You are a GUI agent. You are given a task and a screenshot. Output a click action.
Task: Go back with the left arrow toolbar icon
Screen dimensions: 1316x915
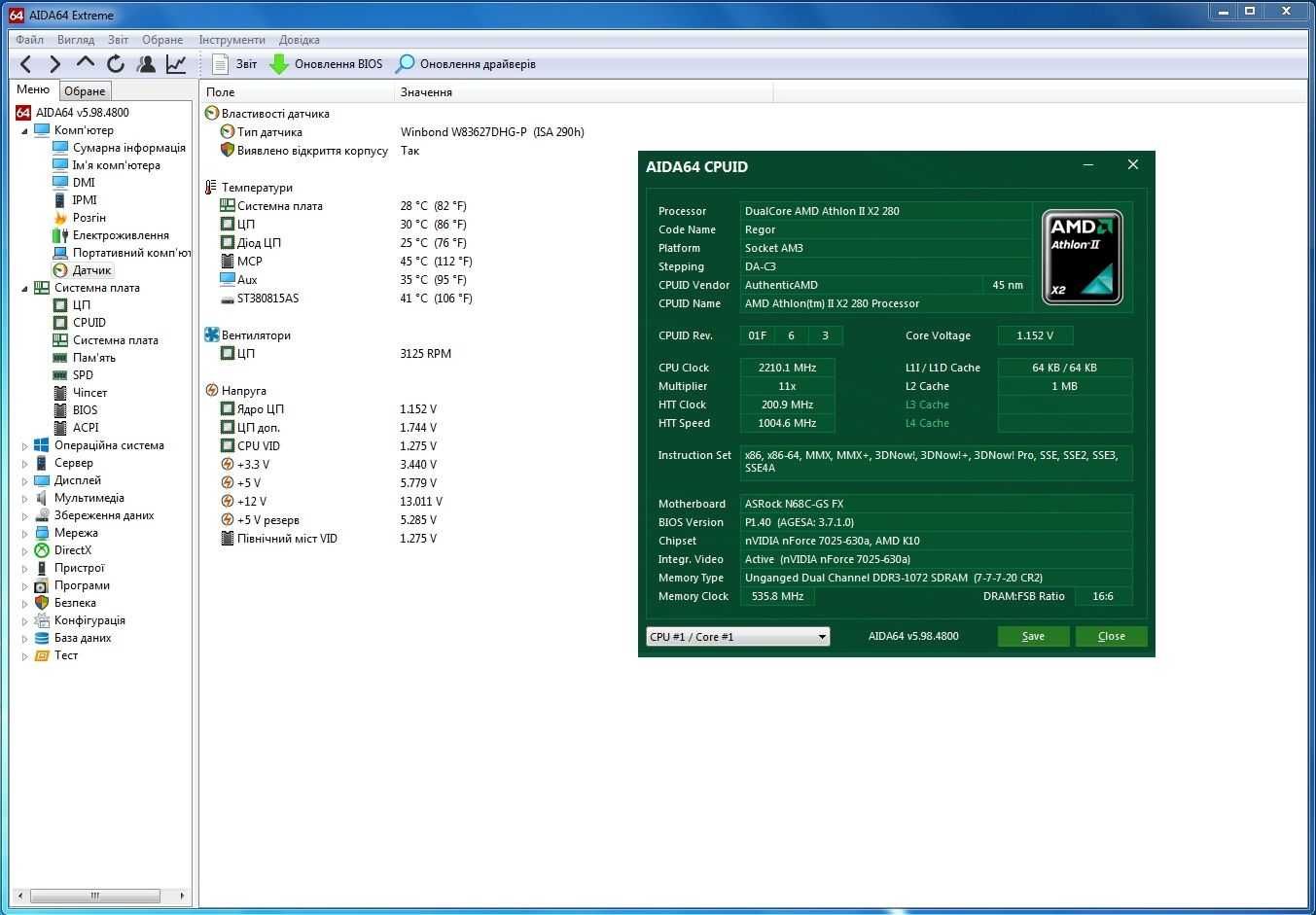[x=26, y=64]
